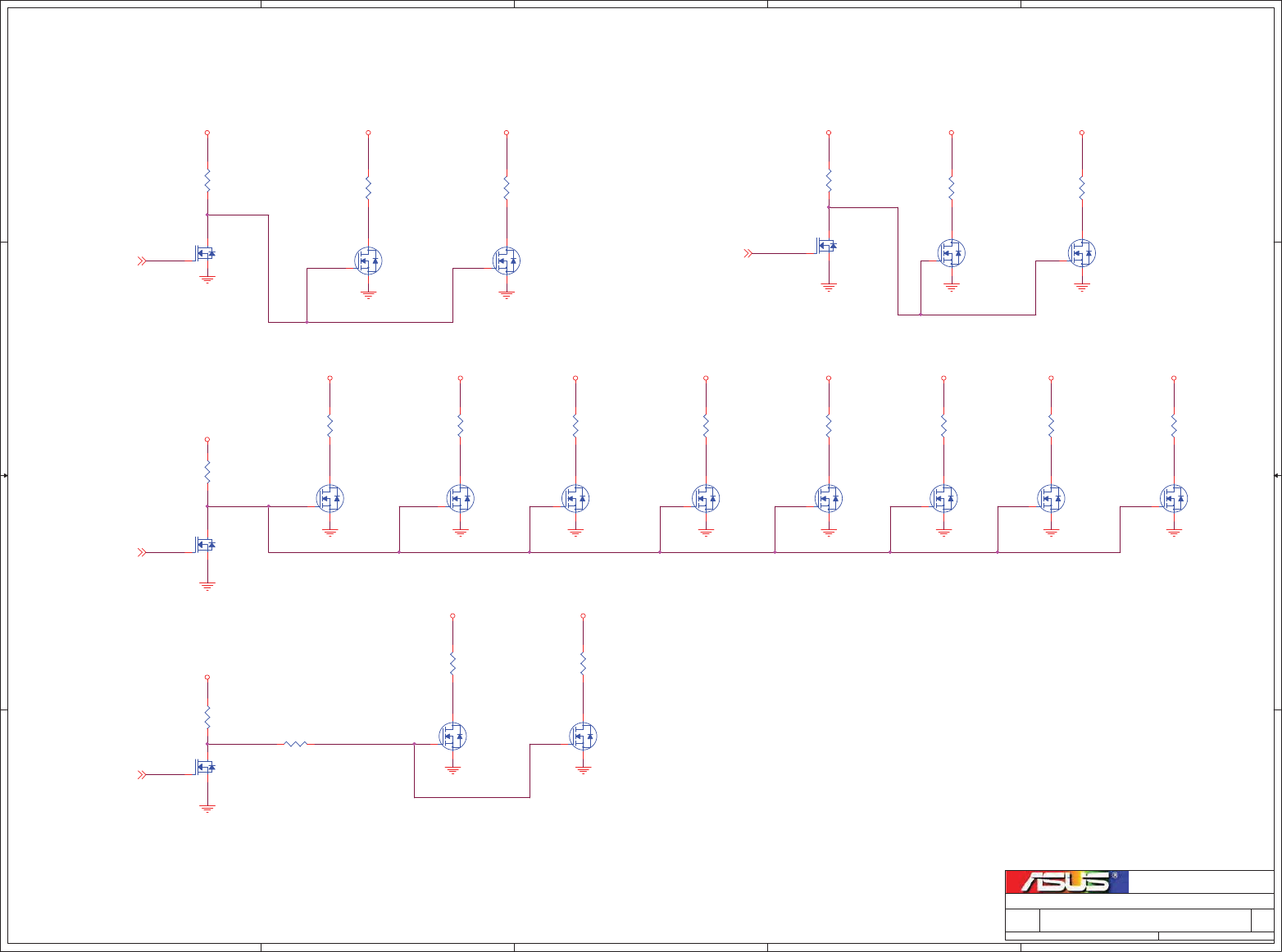This screenshot has height=952, width=1282.
Task: Click the ASUS logo in the title block
Action: (x=1067, y=882)
